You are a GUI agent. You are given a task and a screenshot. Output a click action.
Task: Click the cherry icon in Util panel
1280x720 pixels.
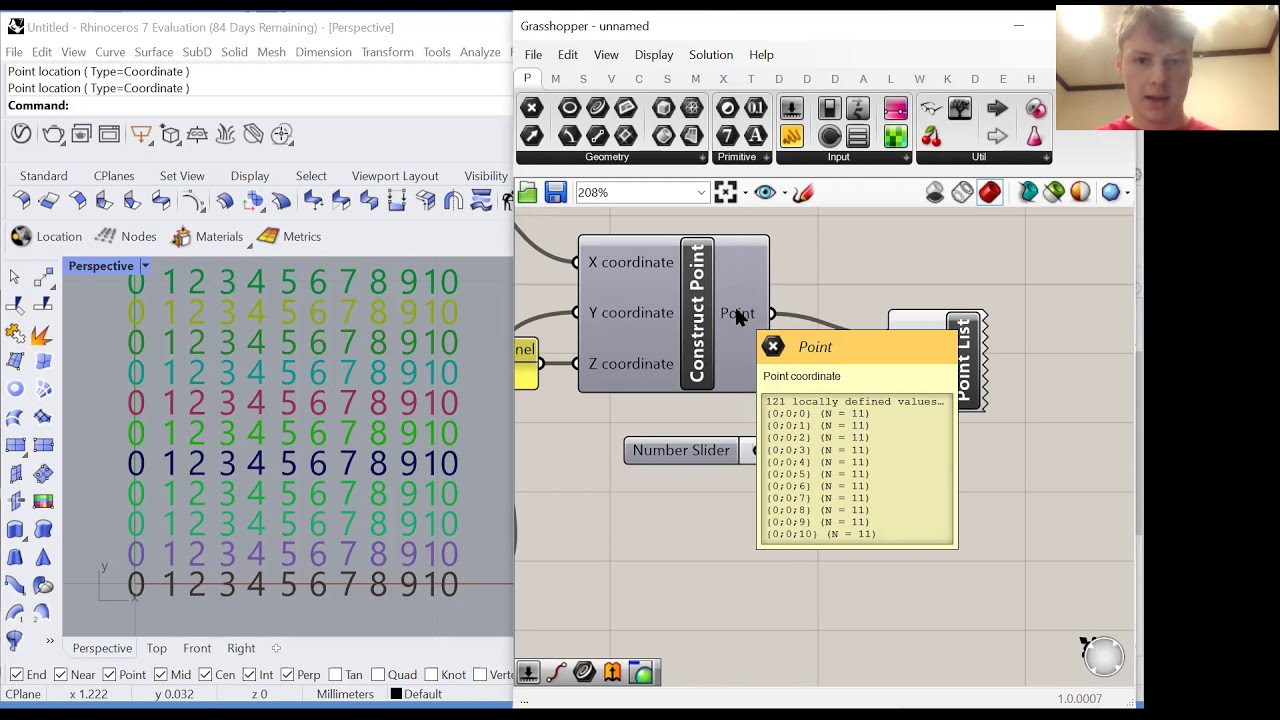coord(931,135)
